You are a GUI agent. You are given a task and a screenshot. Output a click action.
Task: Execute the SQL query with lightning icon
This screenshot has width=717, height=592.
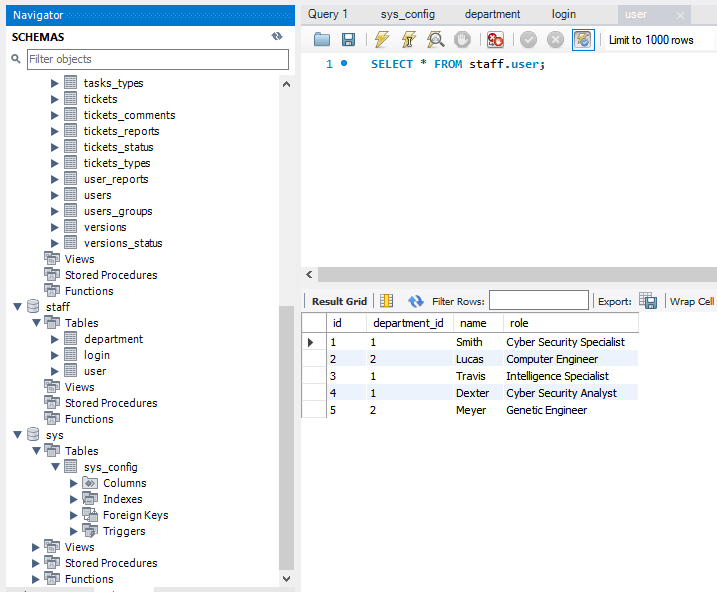click(x=382, y=40)
